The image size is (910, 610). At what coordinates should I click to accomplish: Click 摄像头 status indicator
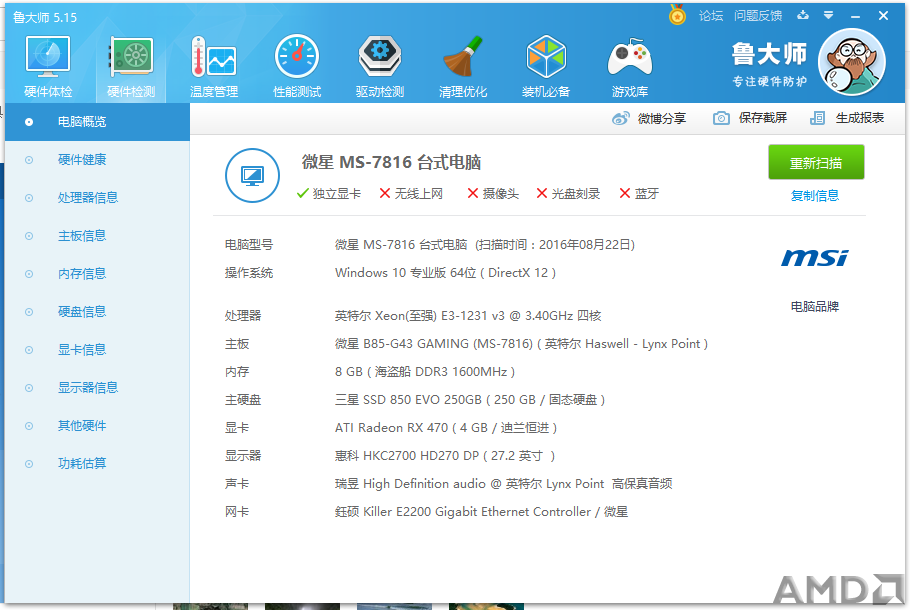[493, 194]
